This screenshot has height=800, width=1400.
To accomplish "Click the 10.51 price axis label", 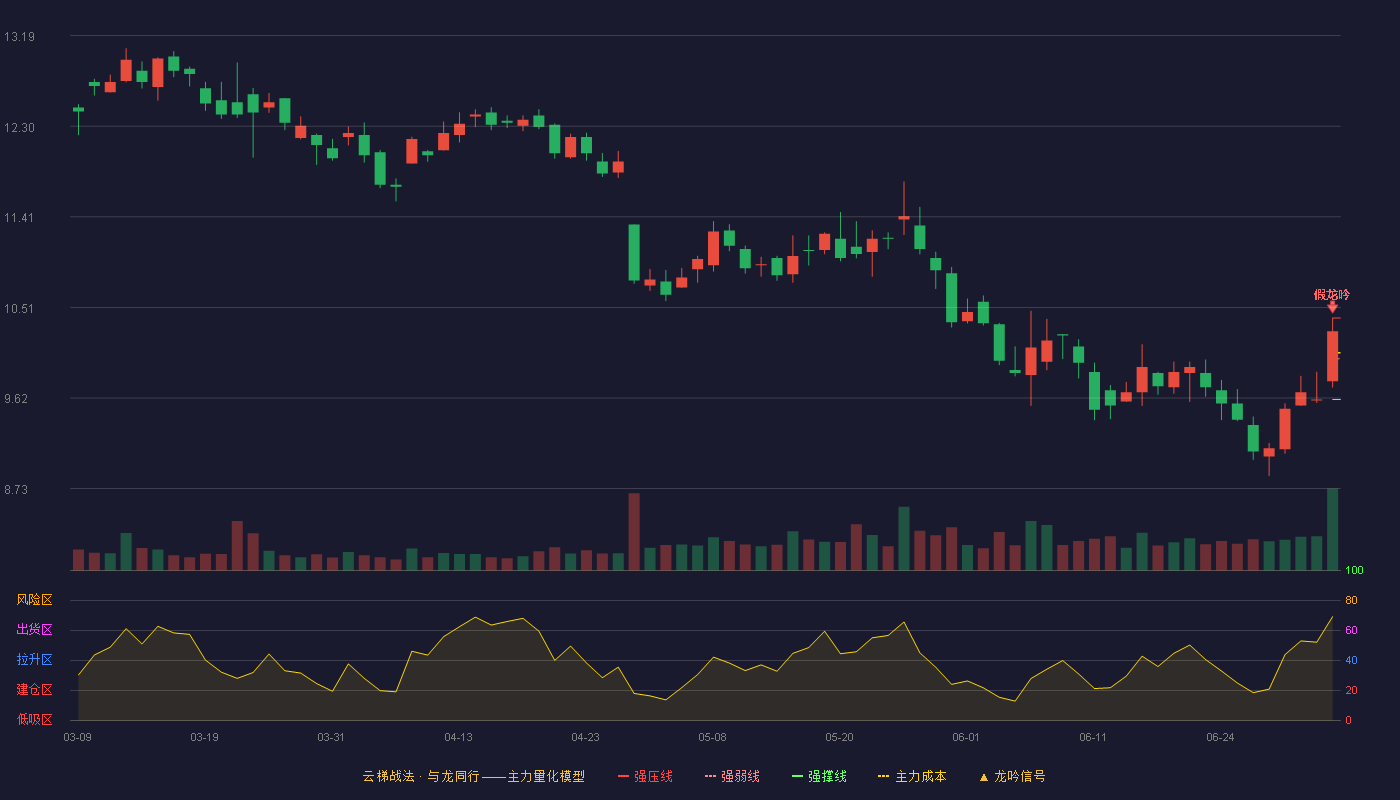I will [19, 309].
